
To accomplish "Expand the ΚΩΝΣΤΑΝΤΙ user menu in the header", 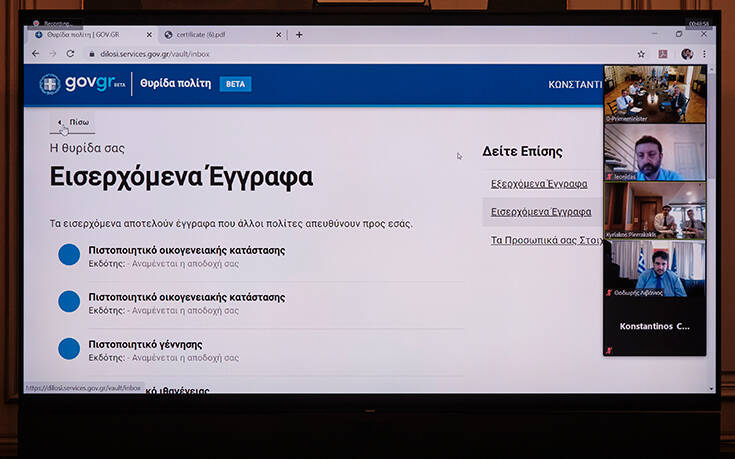I will click(575, 84).
